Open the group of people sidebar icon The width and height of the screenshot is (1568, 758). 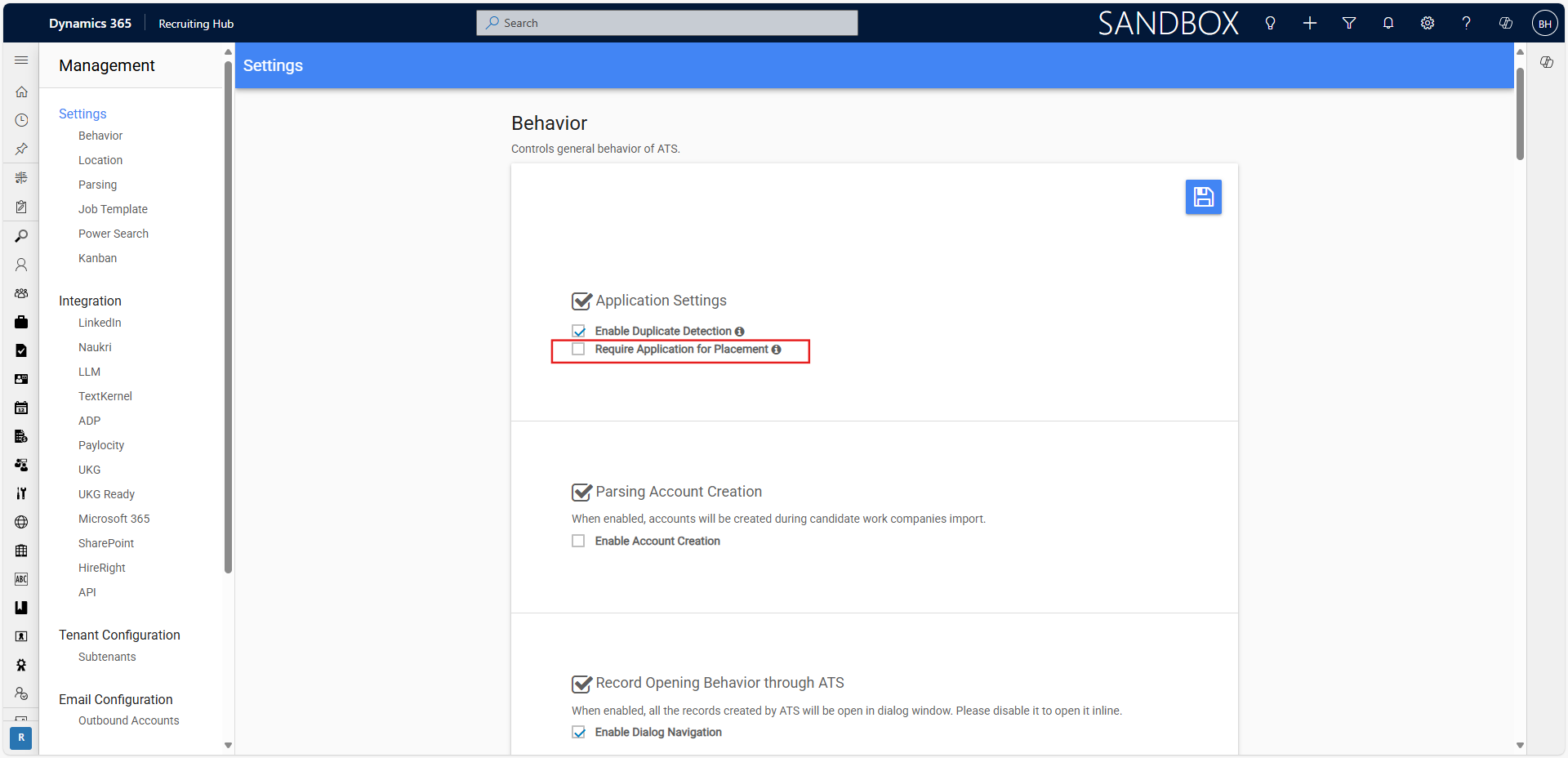pyautogui.click(x=21, y=293)
